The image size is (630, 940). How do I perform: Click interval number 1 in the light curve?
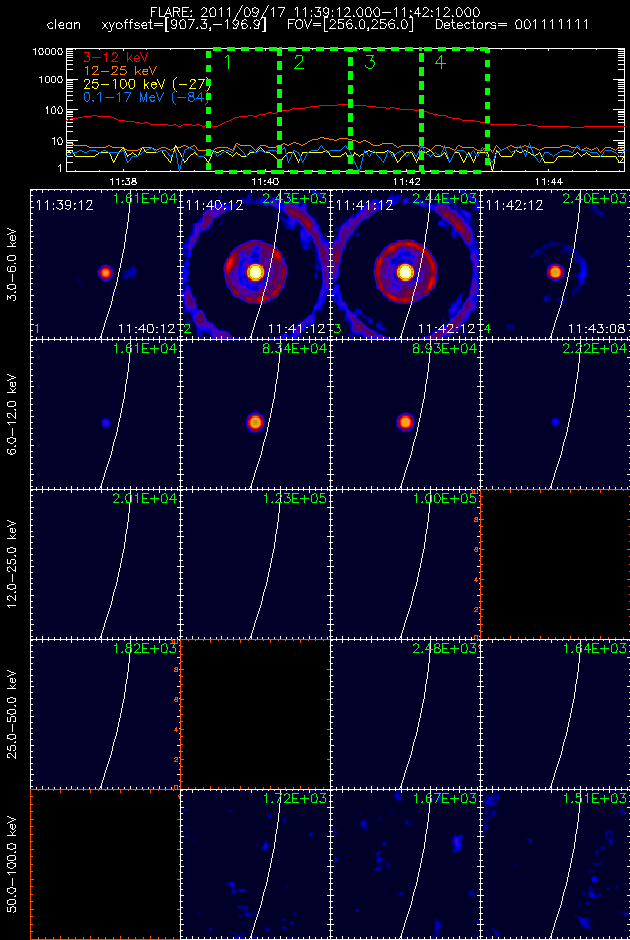point(227,62)
